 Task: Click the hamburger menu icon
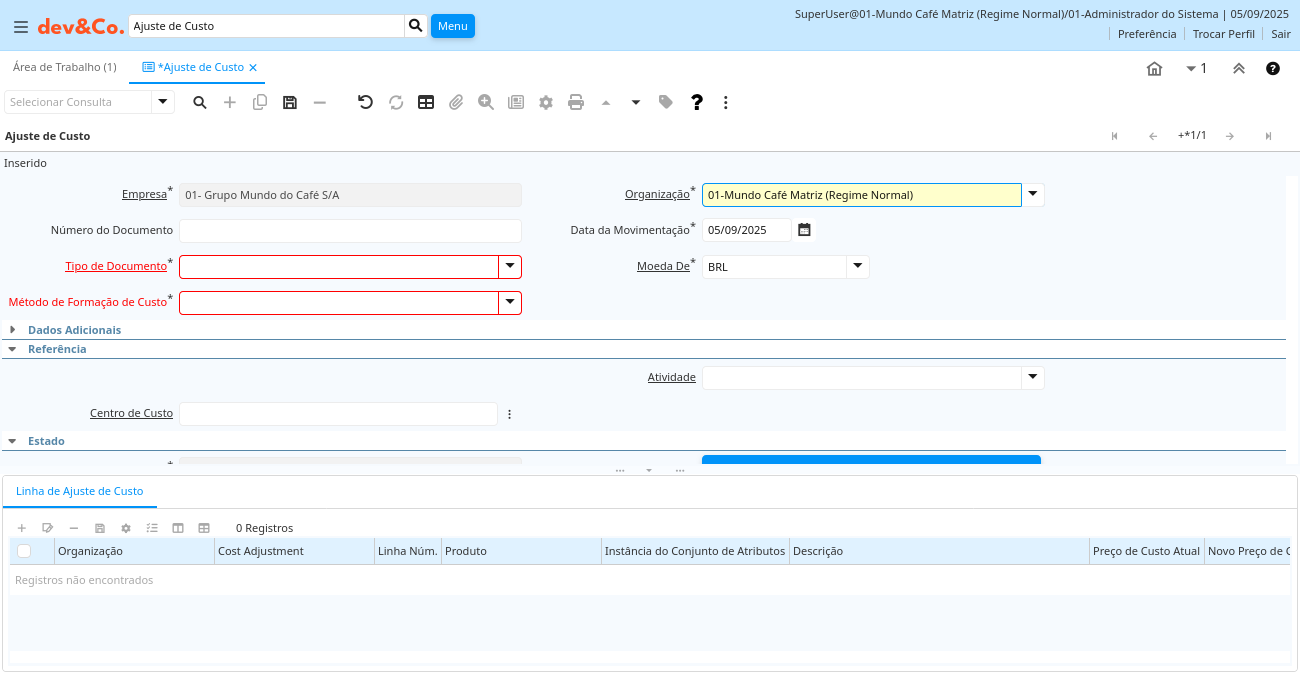point(20,27)
